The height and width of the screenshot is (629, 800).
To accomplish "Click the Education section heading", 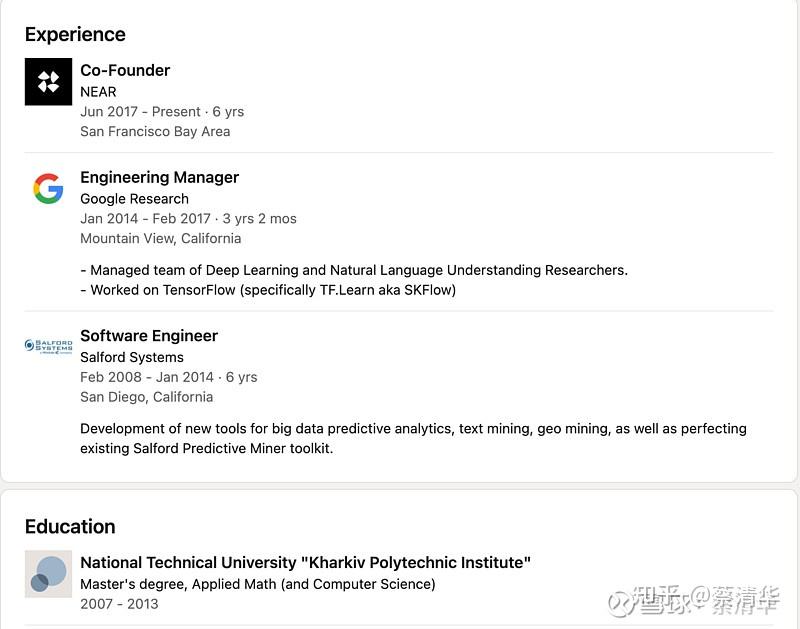I will [70, 526].
